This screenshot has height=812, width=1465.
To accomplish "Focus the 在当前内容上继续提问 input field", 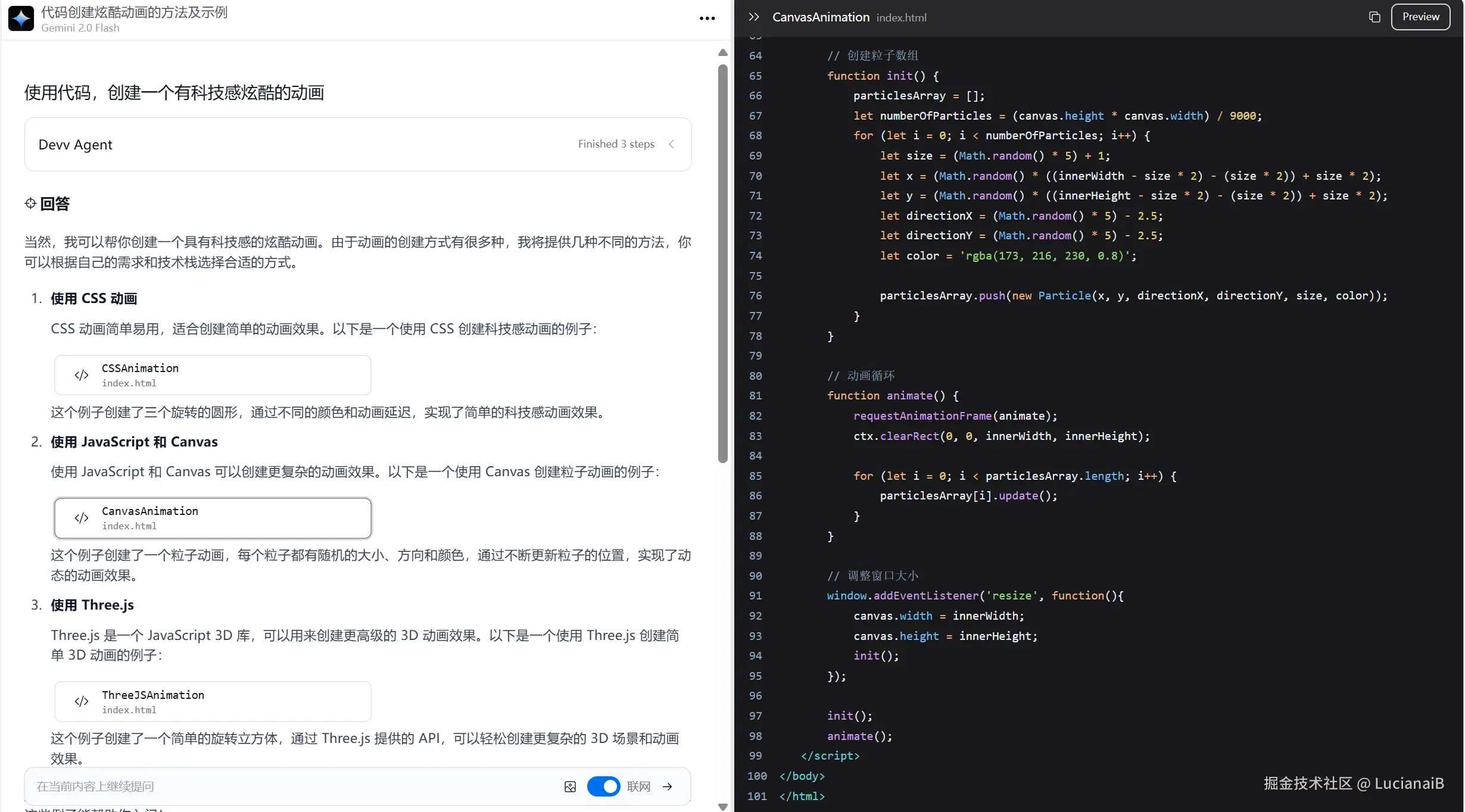I will pos(295,787).
